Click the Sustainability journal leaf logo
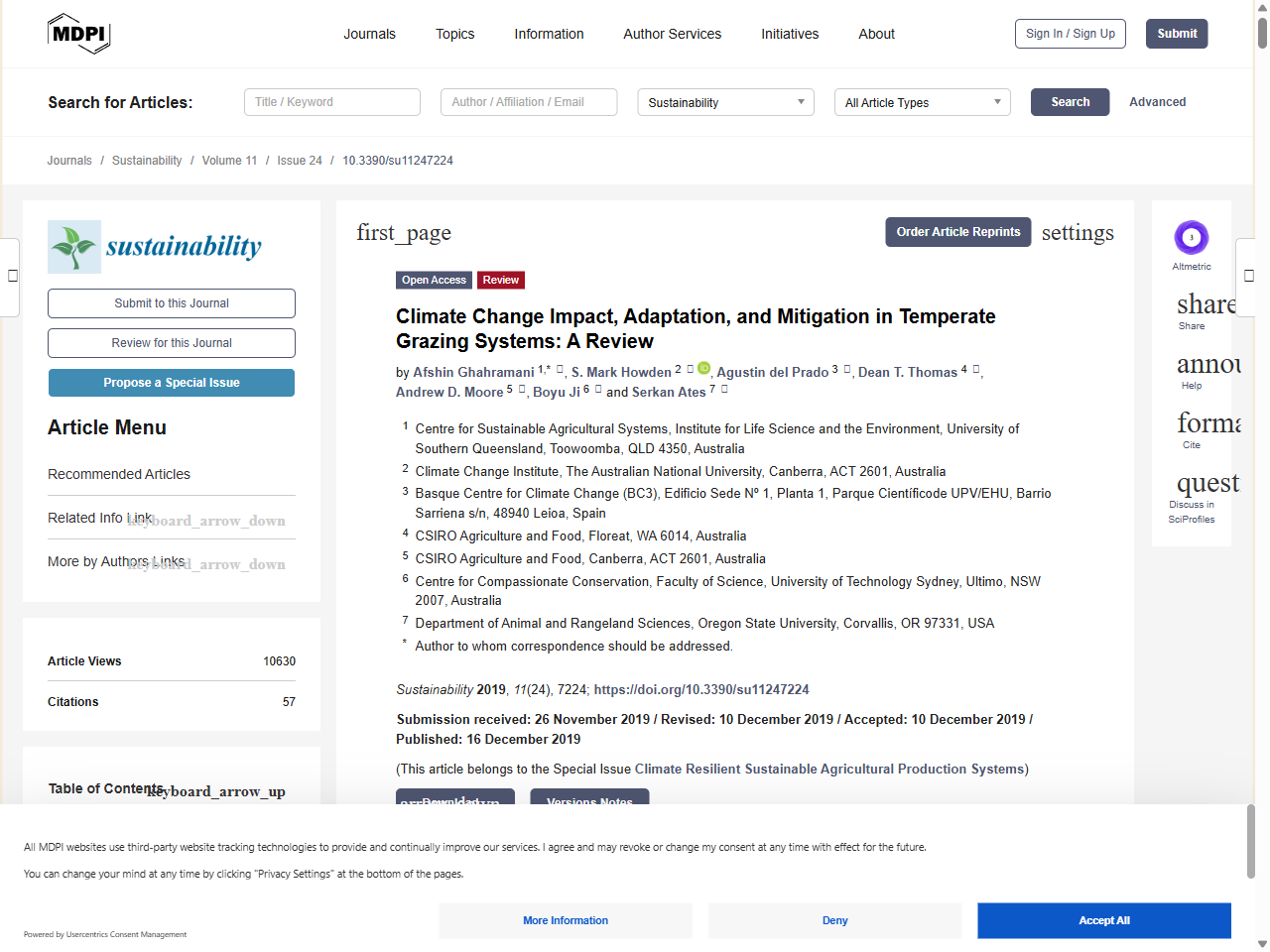Viewport: 1270px width, 952px height. (74, 247)
